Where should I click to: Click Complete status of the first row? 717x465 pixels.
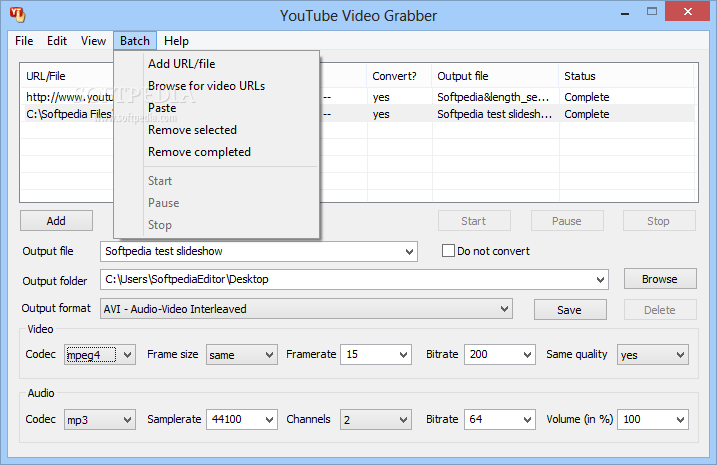[587, 97]
